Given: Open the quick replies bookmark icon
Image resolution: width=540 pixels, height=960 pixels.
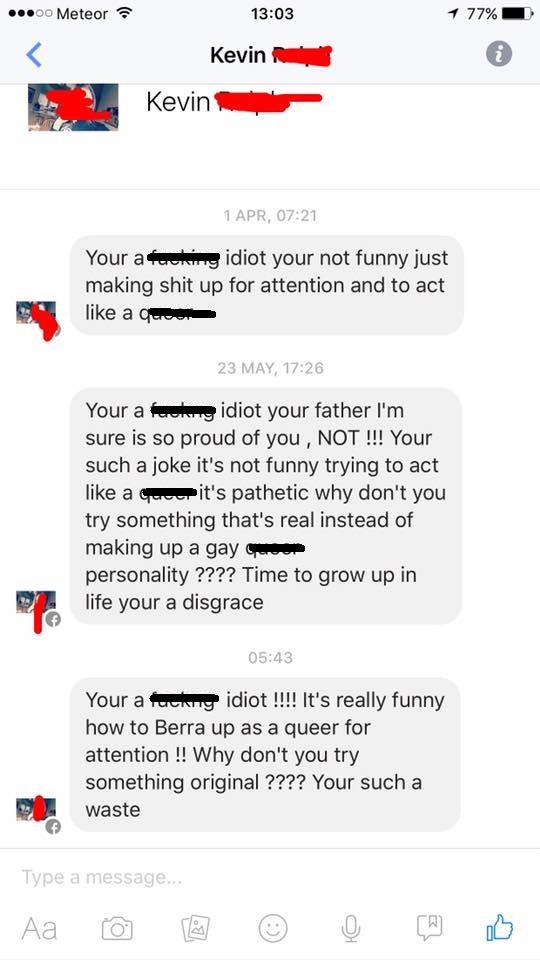Looking at the screenshot, I should [429, 928].
